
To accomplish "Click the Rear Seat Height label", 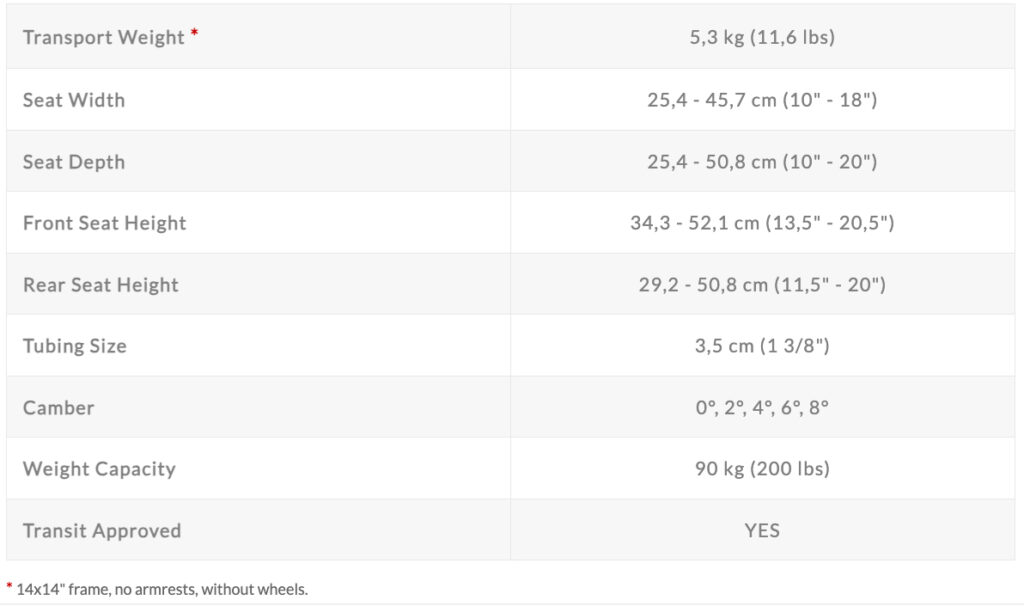I will coord(100,285).
